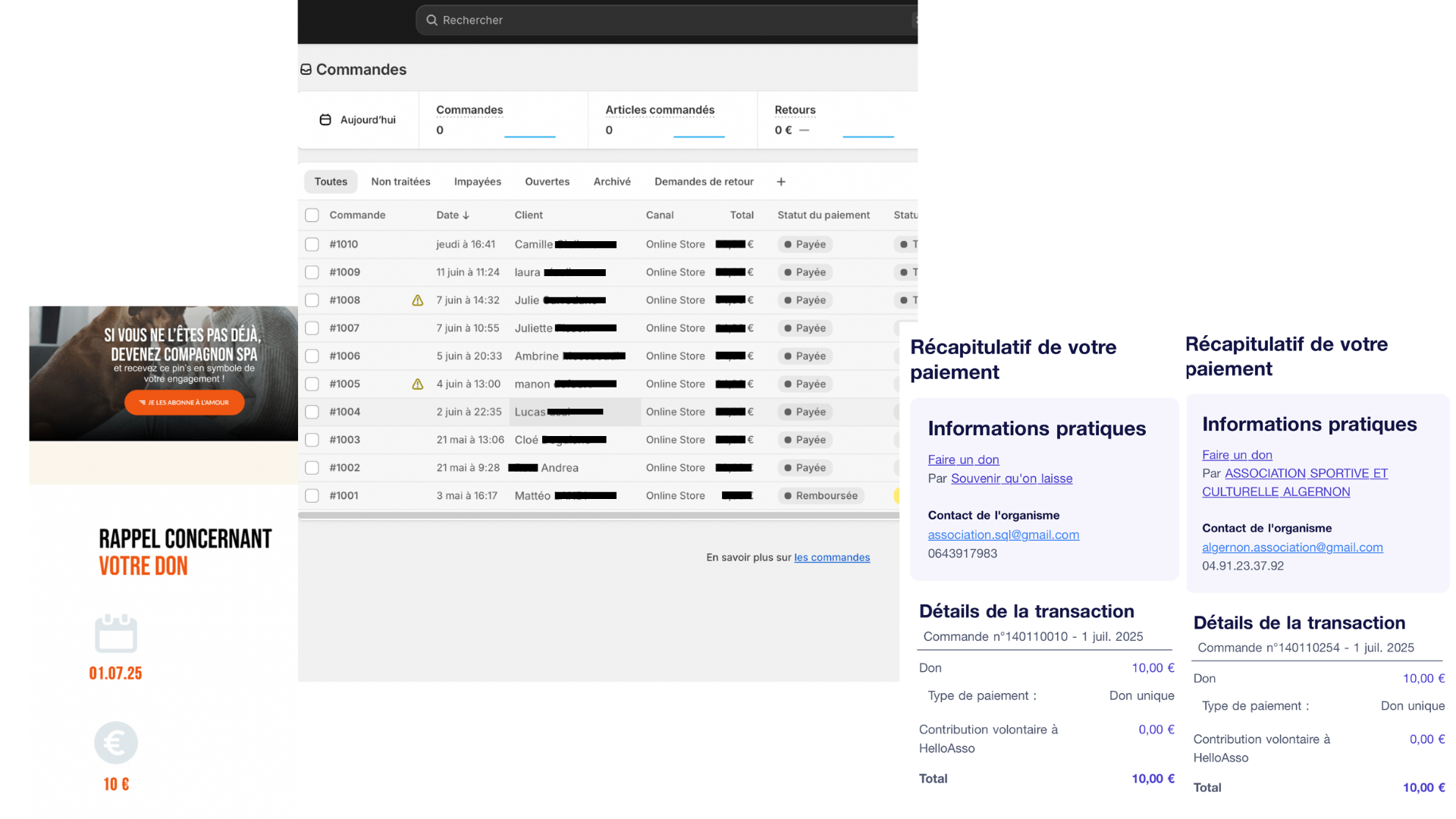
Task: Click the search magnifier icon
Action: pyautogui.click(x=431, y=20)
